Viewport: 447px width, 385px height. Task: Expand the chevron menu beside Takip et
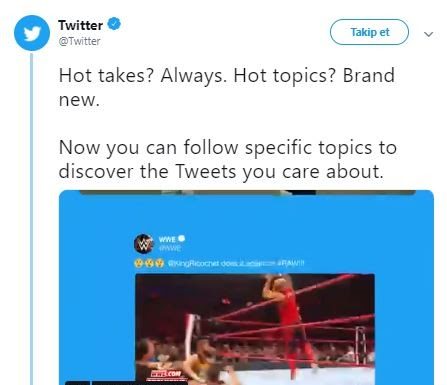point(428,34)
